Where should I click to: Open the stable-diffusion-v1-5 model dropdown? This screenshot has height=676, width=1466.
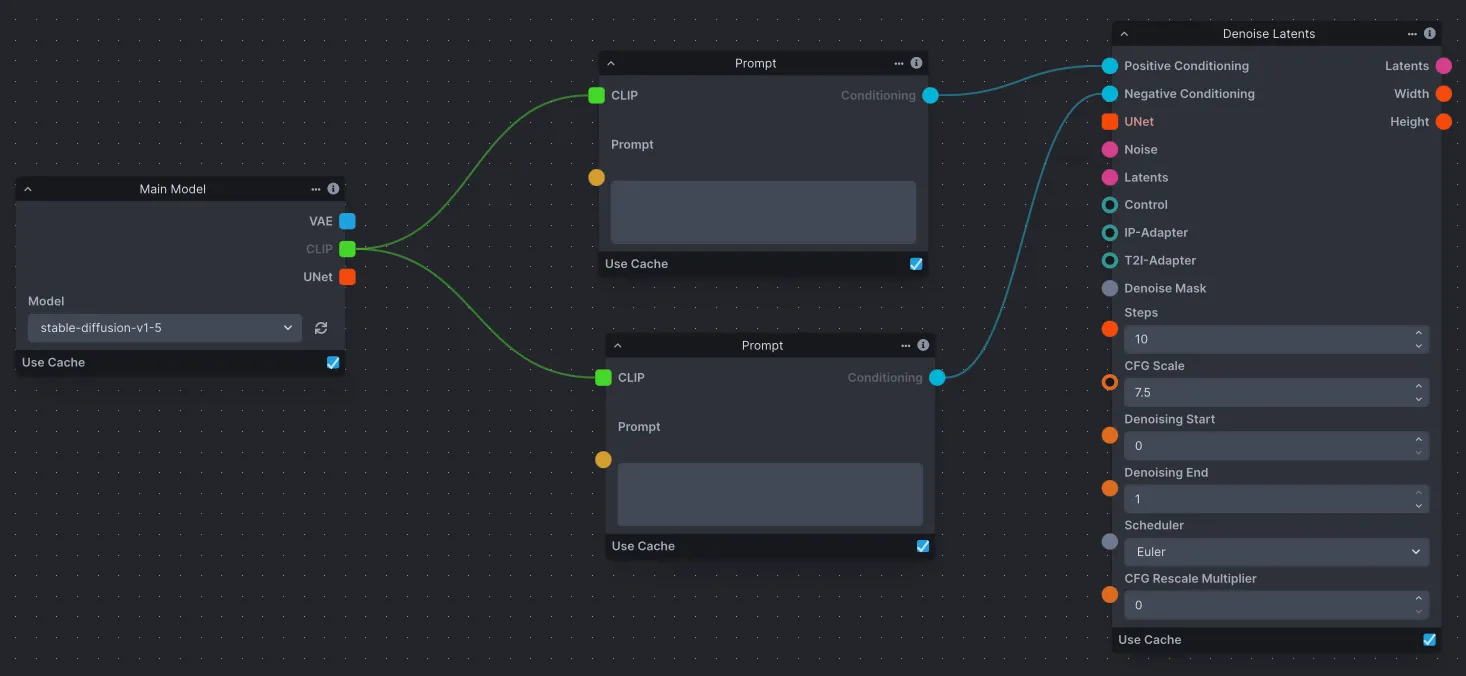click(164, 327)
